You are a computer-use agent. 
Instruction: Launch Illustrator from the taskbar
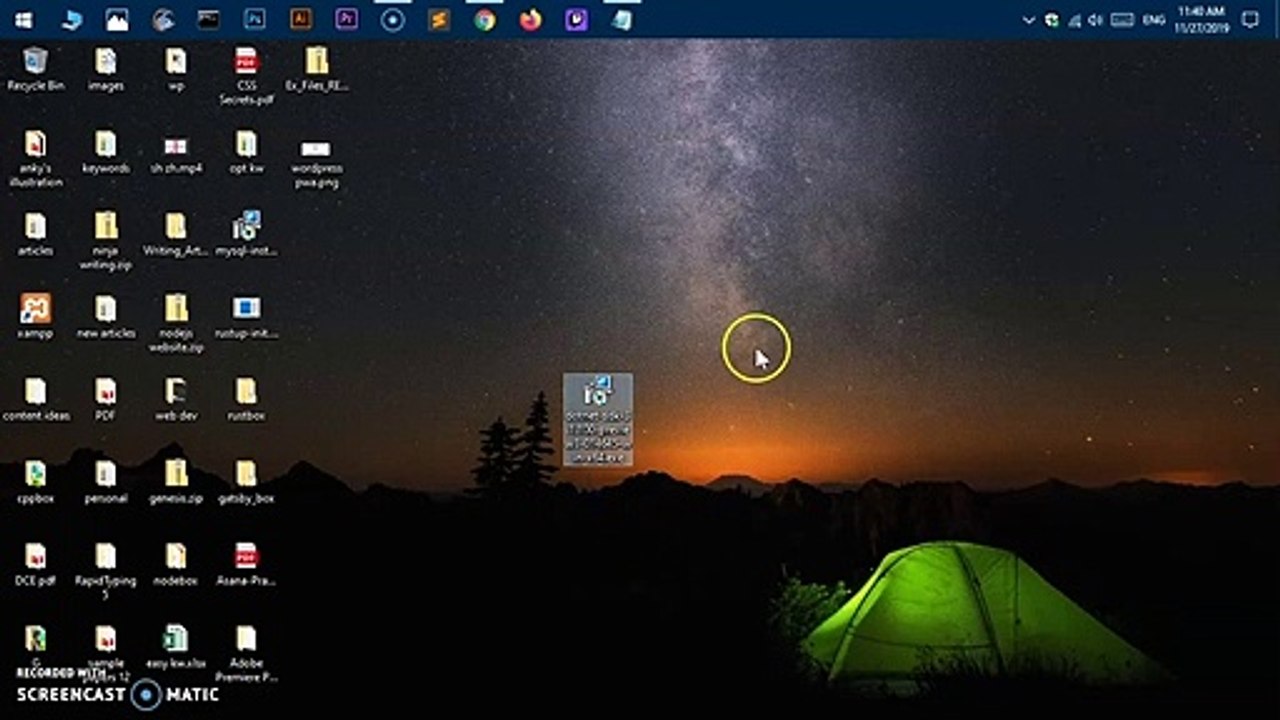coord(301,19)
